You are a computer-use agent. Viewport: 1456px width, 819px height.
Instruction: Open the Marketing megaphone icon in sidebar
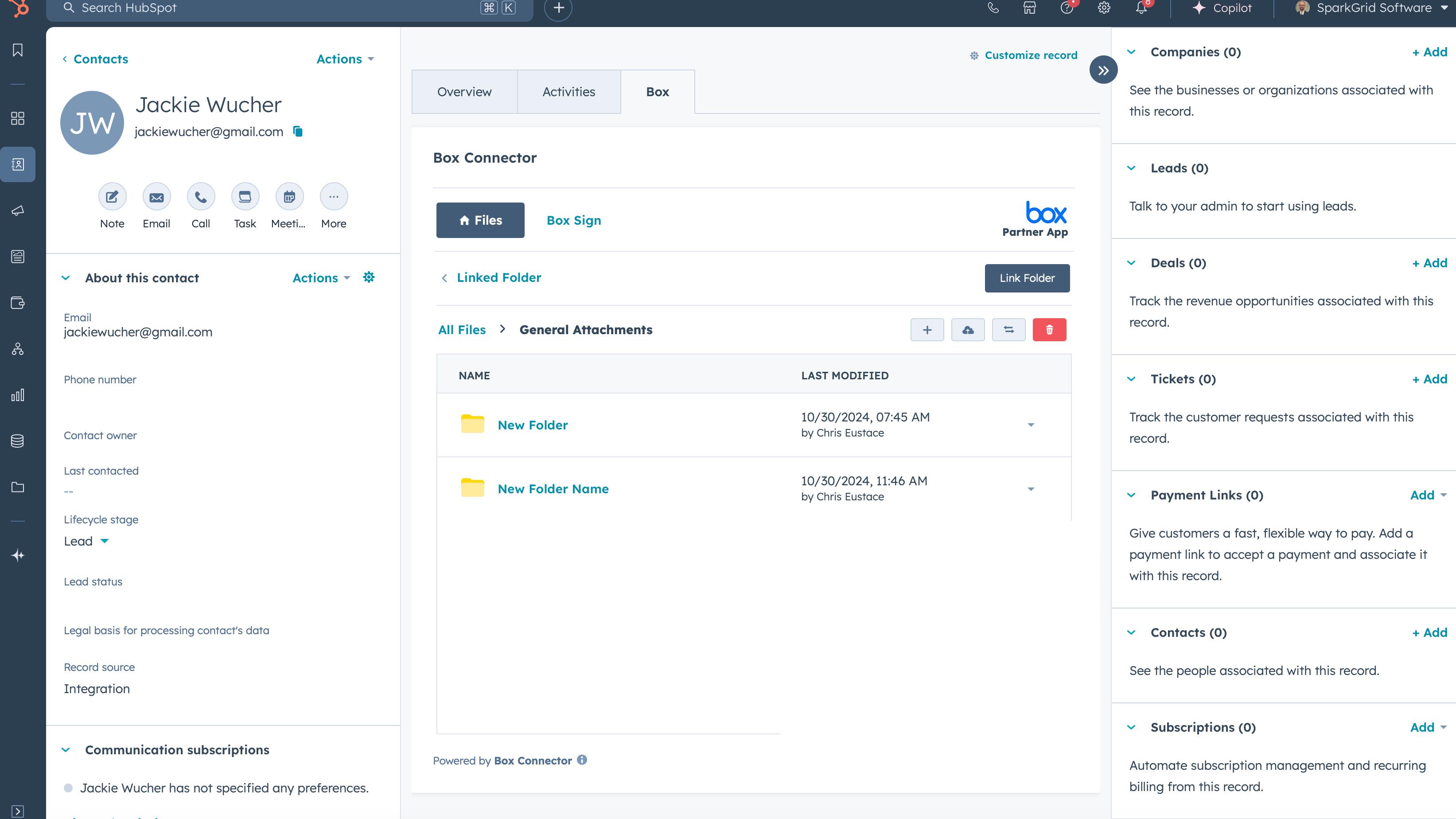coord(18,211)
